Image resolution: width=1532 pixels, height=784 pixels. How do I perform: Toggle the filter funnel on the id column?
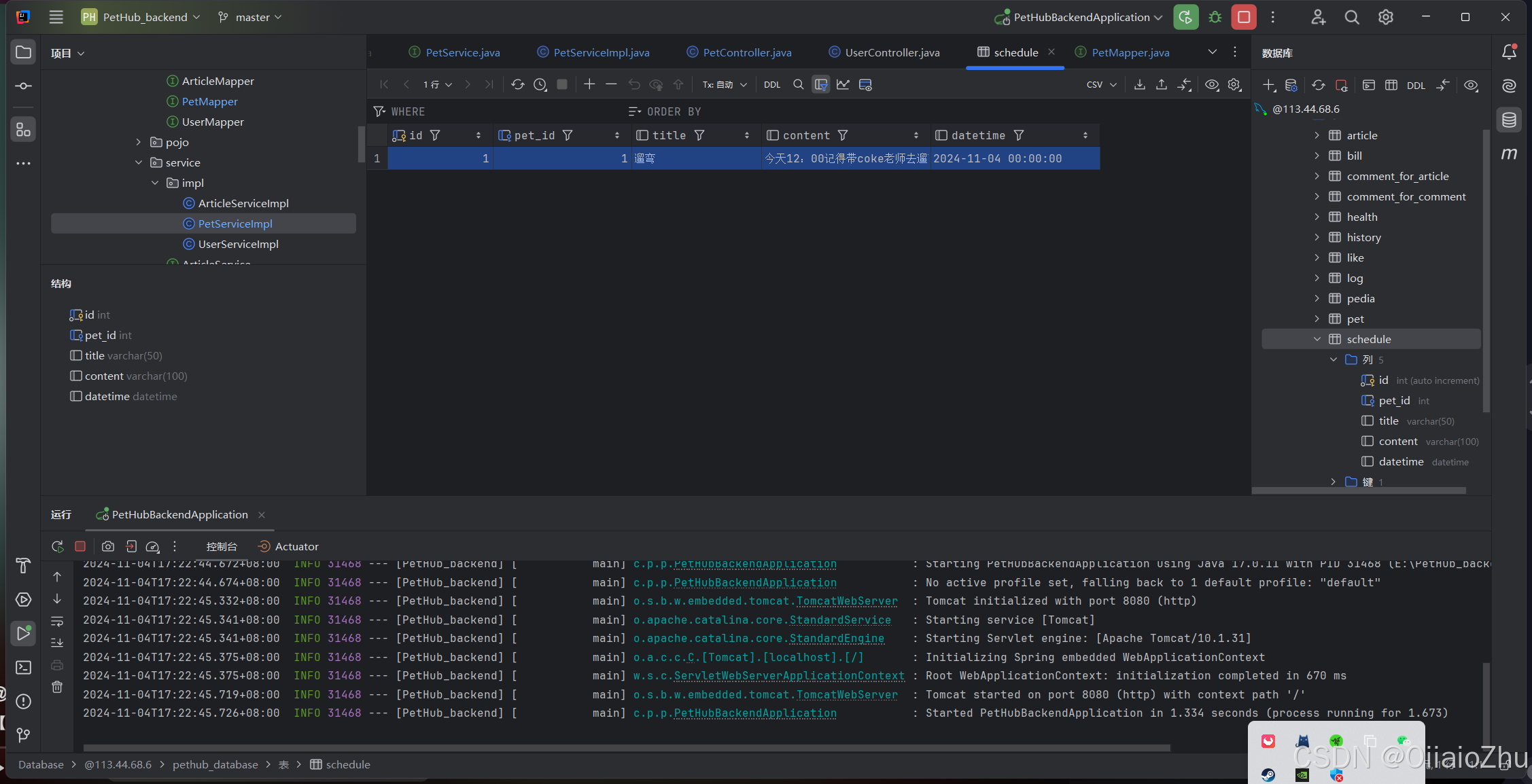(436, 135)
